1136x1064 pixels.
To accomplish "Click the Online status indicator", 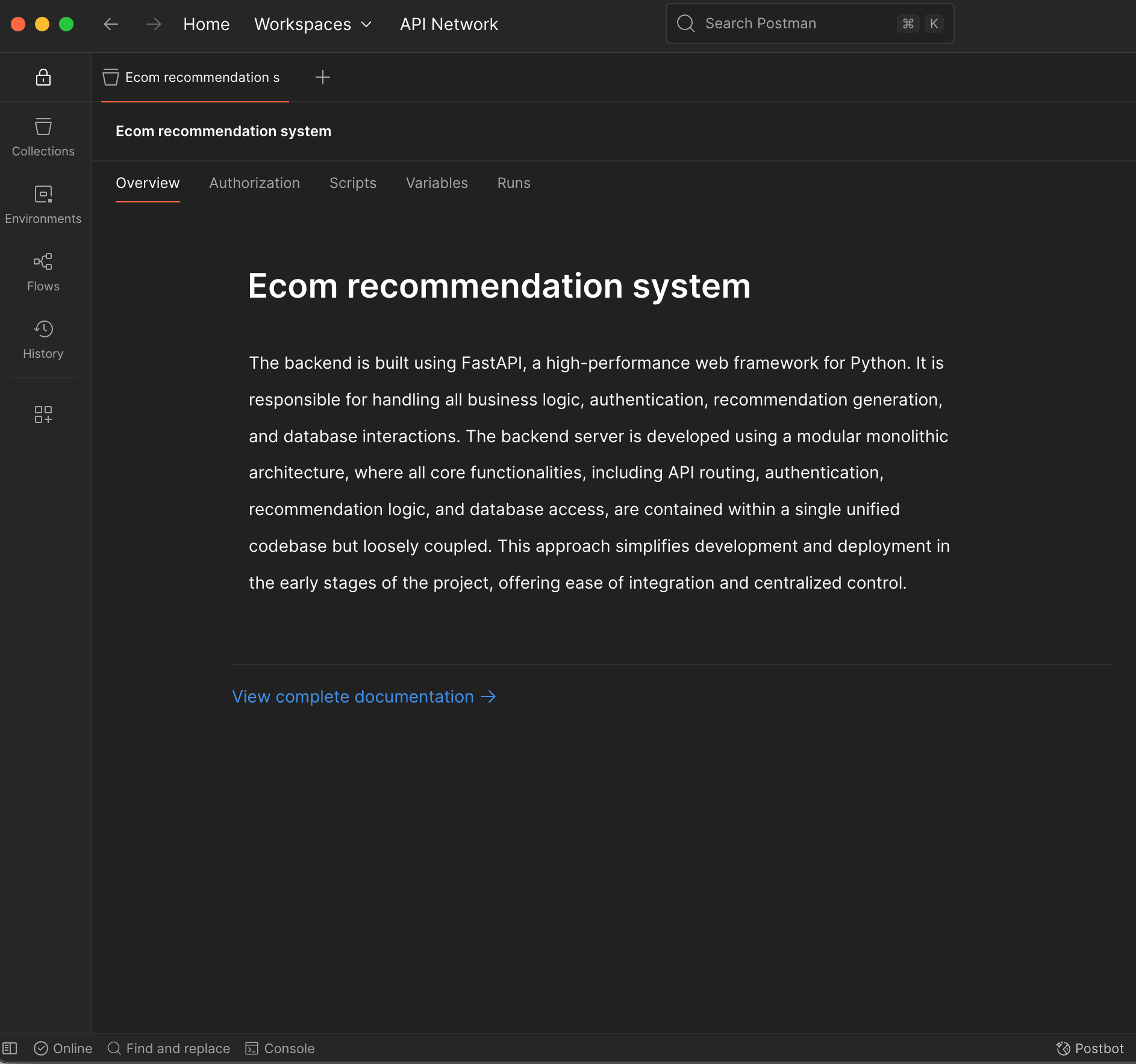I will (x=63, y=1048).
